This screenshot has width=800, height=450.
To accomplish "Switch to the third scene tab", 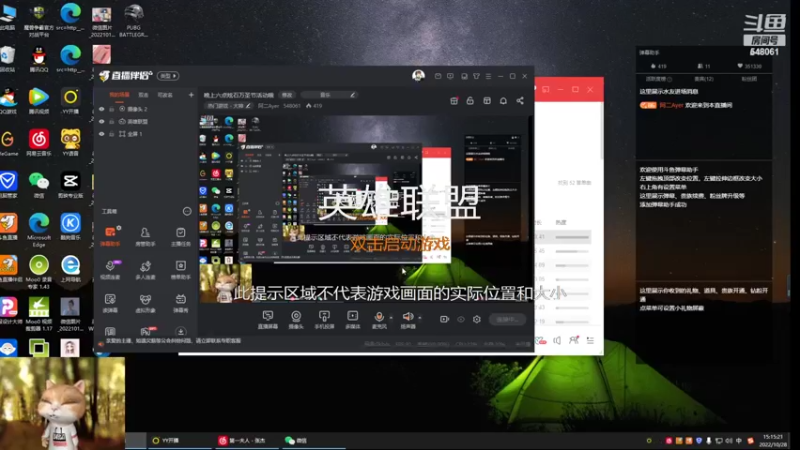I will (165, 95).
